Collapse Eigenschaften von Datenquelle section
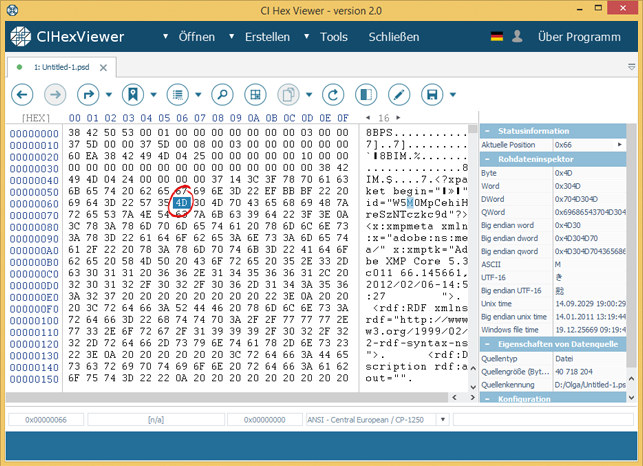Viewport: 643px width, 466px height. point(487,344)
